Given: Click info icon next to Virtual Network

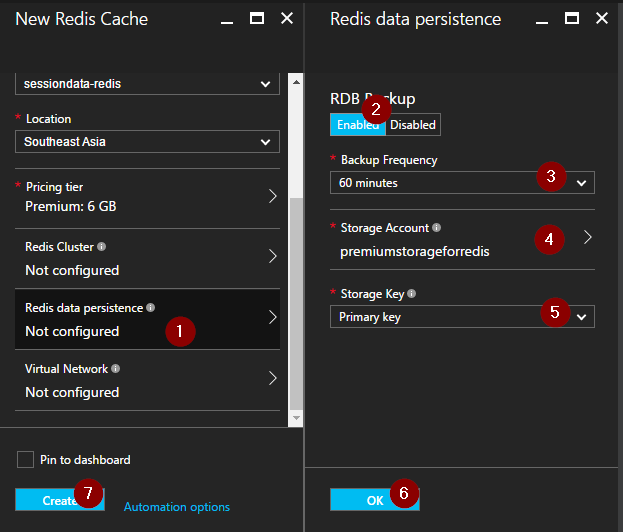Looking at the screenshot, I should [x=116, y=368].
